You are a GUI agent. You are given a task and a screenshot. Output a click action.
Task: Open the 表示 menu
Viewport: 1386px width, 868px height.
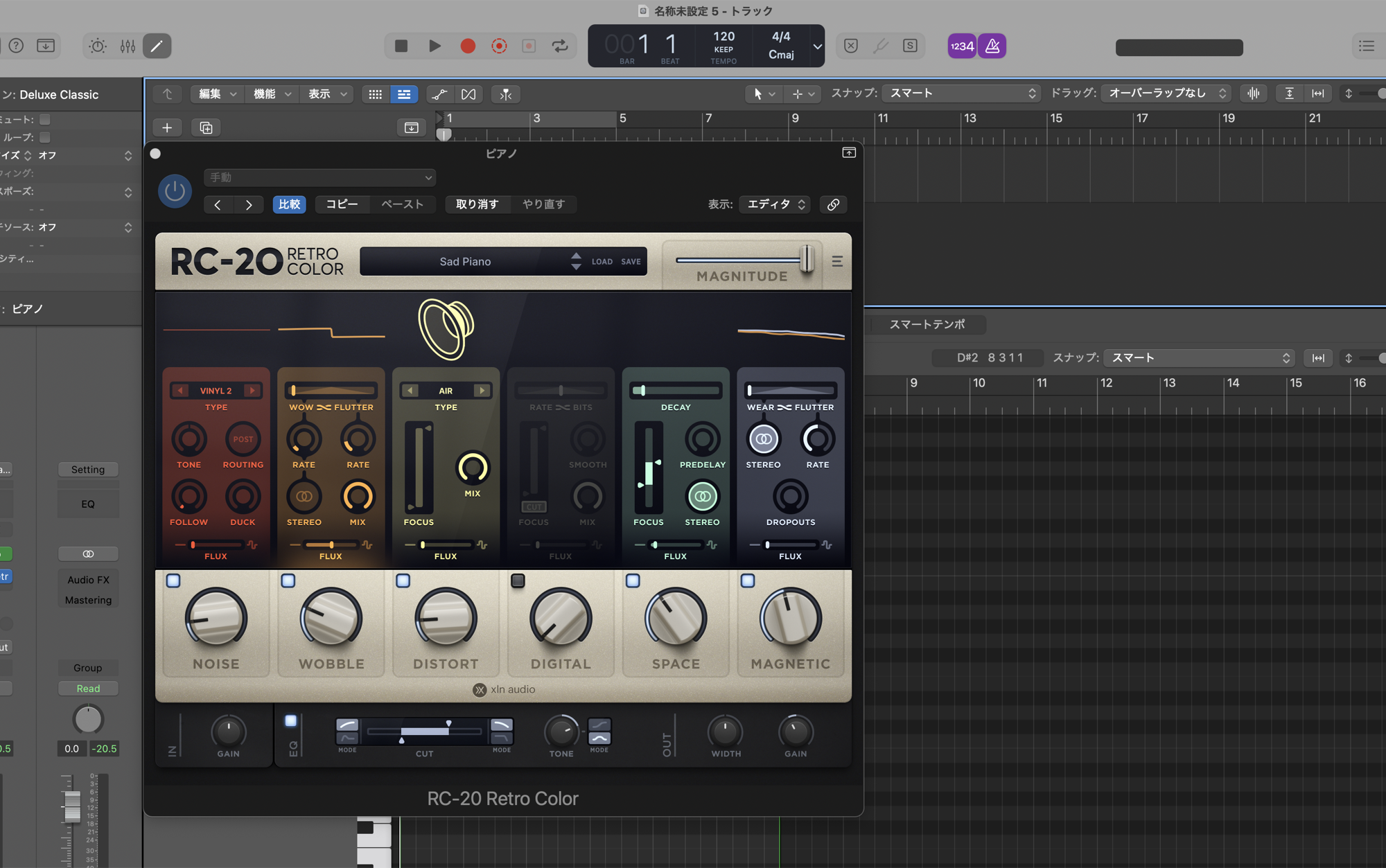327,94
